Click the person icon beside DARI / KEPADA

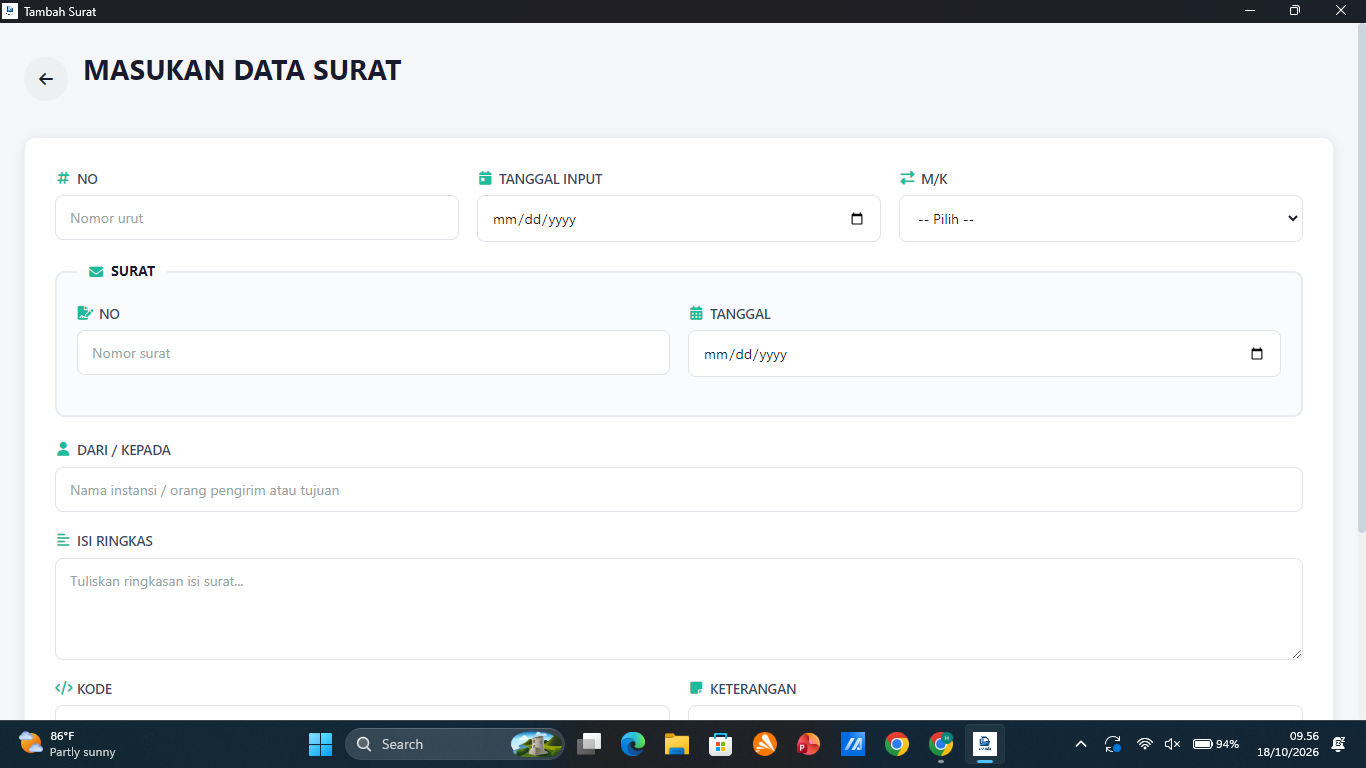coord(63,449)
